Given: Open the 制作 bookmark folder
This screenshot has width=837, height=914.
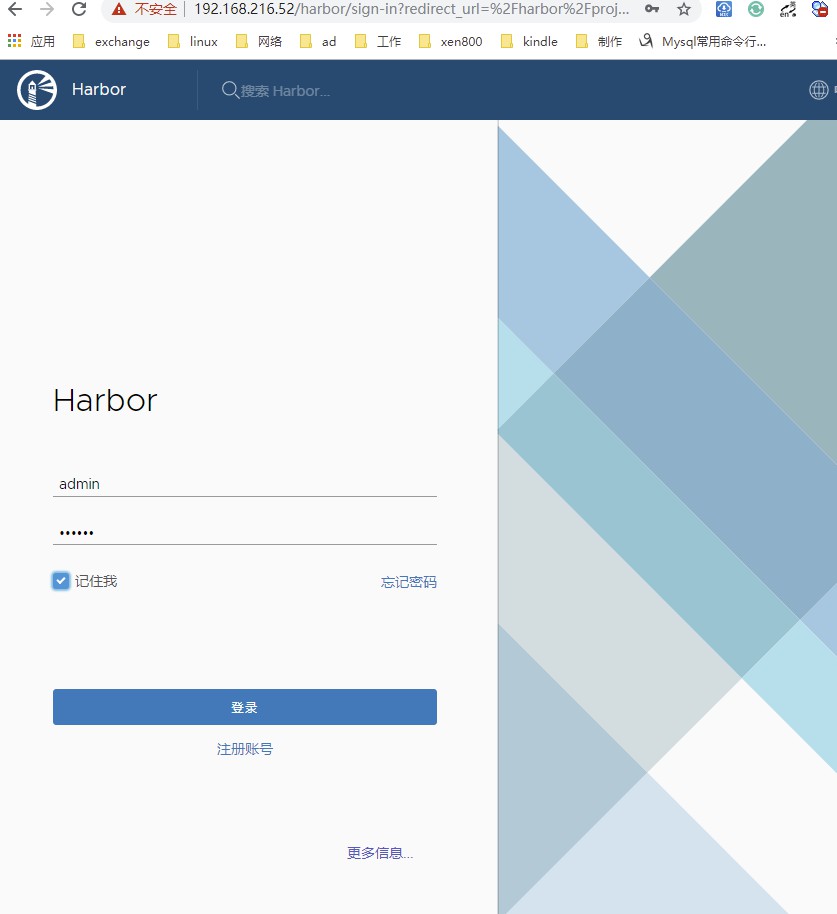Looking at the screenshot, I should tap(599, 41).
